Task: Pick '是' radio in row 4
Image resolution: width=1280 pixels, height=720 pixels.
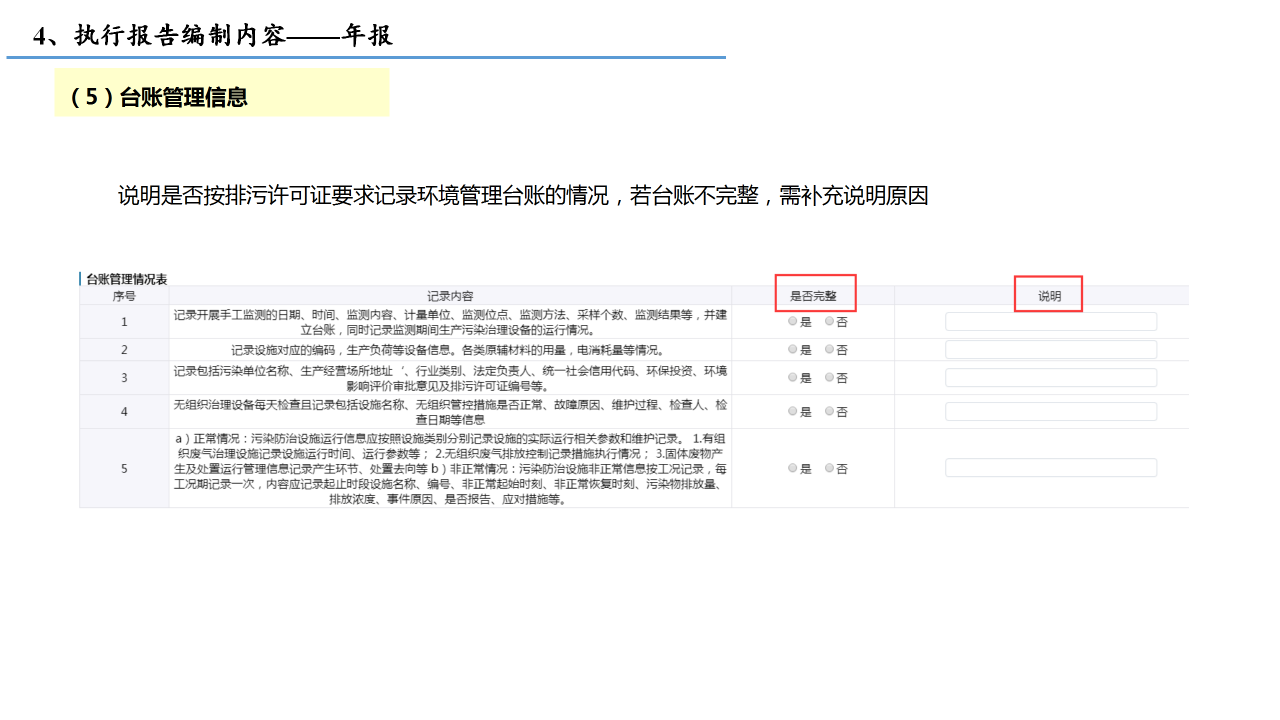Action: pyautogui.click(x=793, y=411)
